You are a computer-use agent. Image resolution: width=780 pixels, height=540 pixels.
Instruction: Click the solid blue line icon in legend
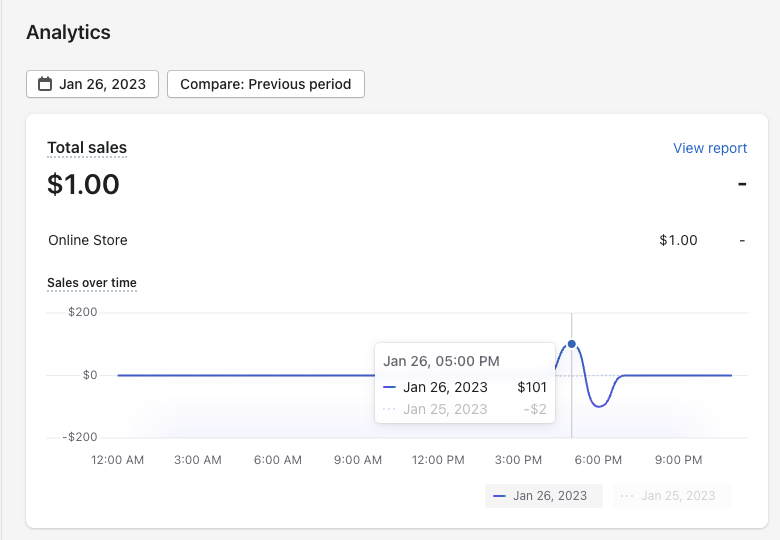tap(500, 495)
